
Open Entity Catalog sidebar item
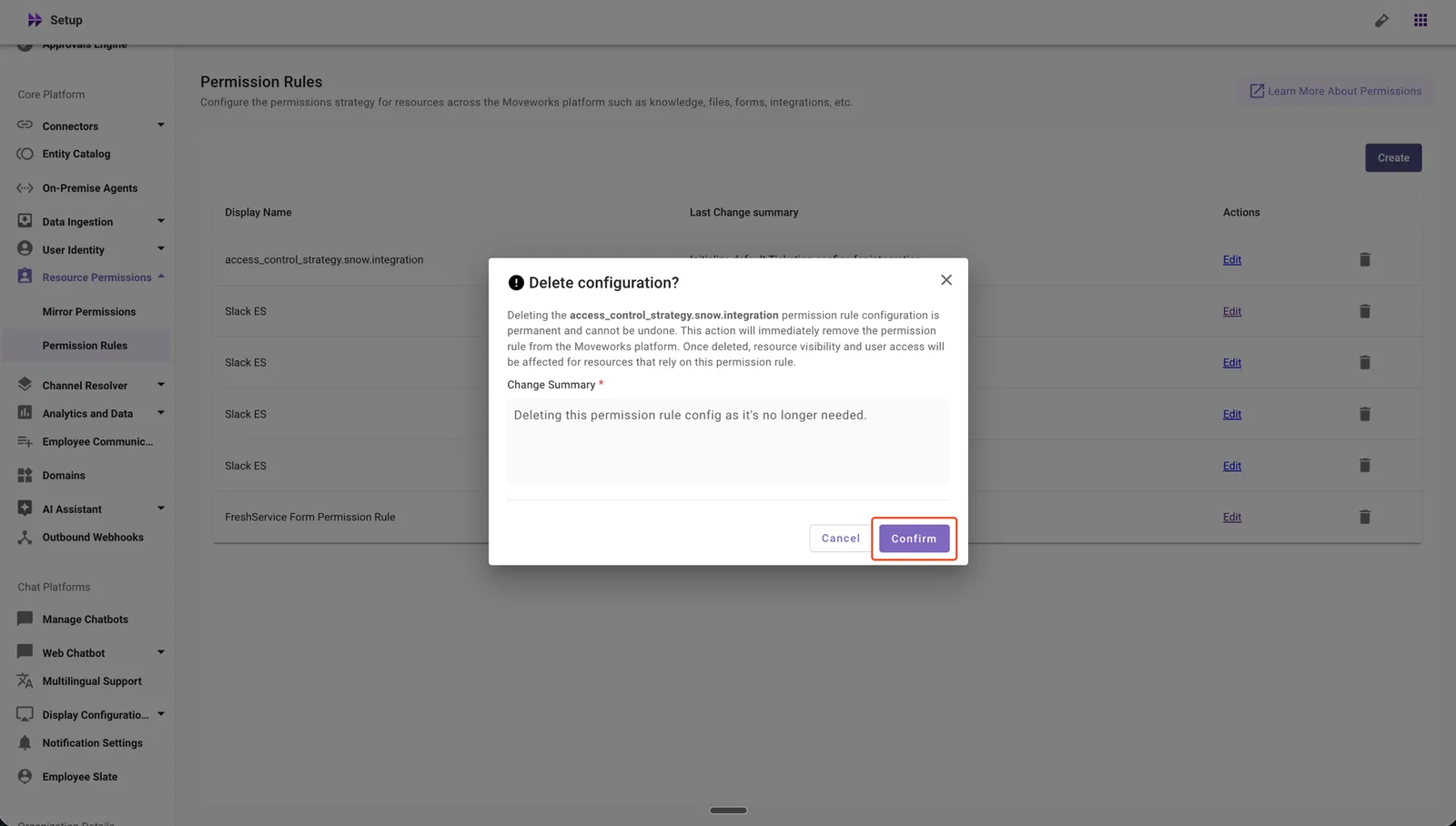coord(76,154)
